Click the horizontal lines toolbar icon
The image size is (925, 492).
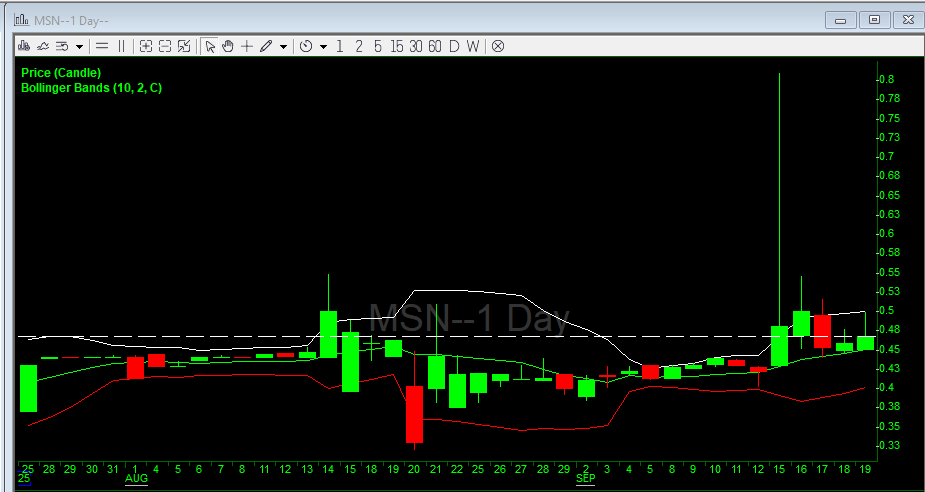[102, 46]
